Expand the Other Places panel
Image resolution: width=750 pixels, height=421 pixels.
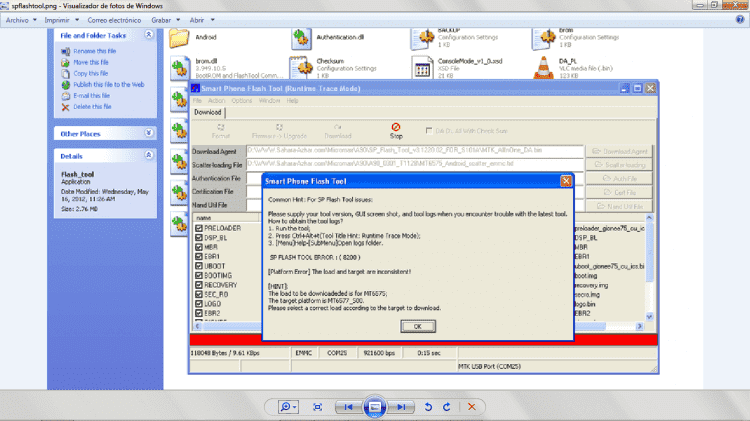149,133
